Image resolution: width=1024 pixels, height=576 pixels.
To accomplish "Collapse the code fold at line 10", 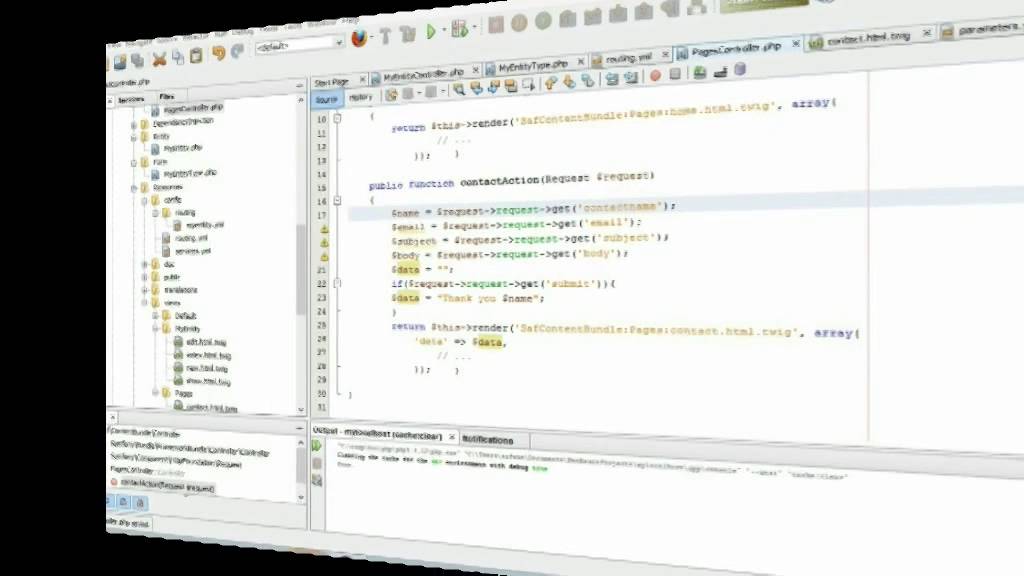I will [337, 118].
